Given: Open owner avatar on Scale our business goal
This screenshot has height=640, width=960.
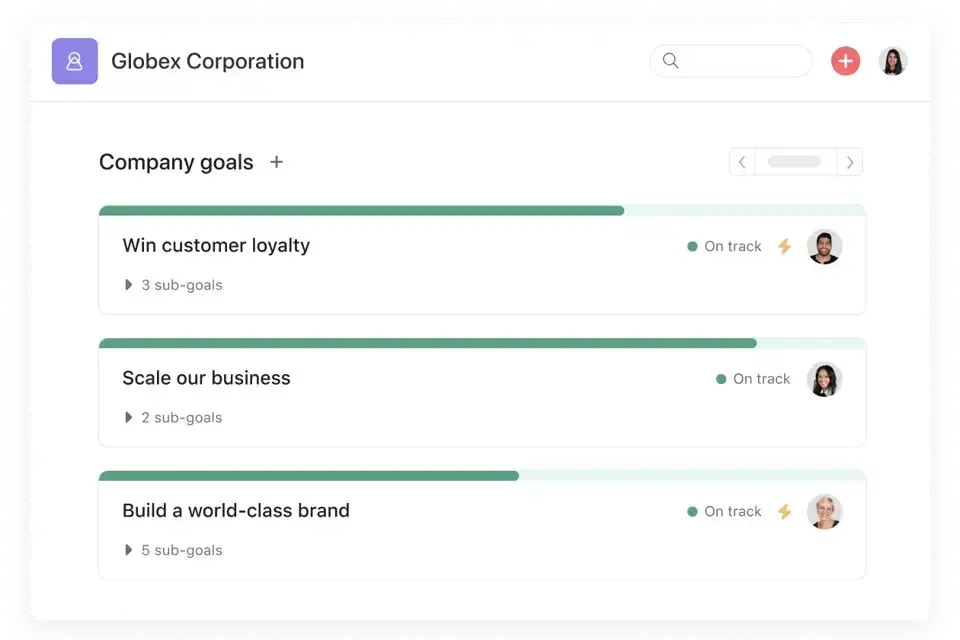Looking at the screenshot, I should [x=824, y=379].
